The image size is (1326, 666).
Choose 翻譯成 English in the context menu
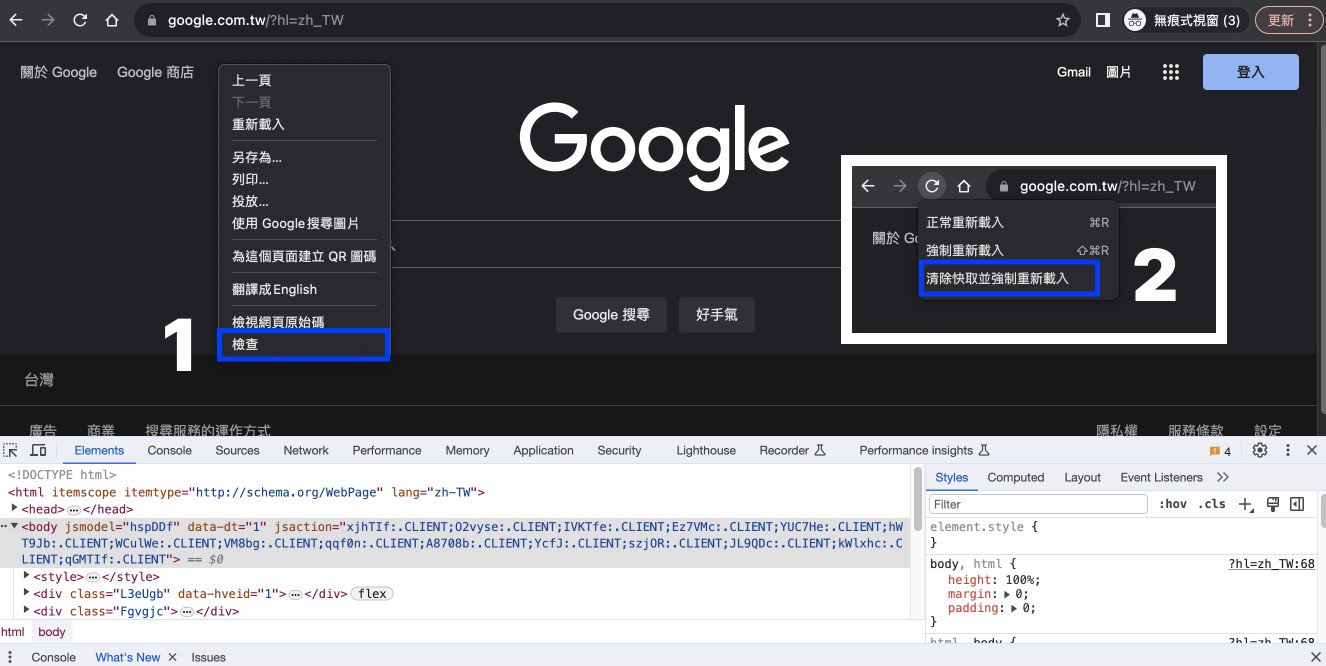pos(304,289)
